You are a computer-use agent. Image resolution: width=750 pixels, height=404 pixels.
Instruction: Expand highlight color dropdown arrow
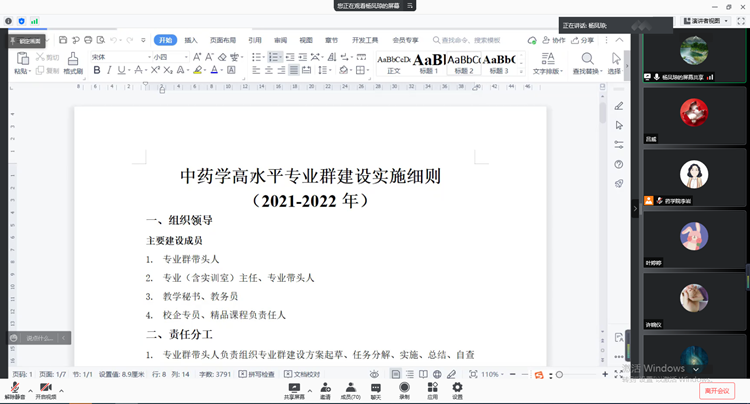coord(205,71)
